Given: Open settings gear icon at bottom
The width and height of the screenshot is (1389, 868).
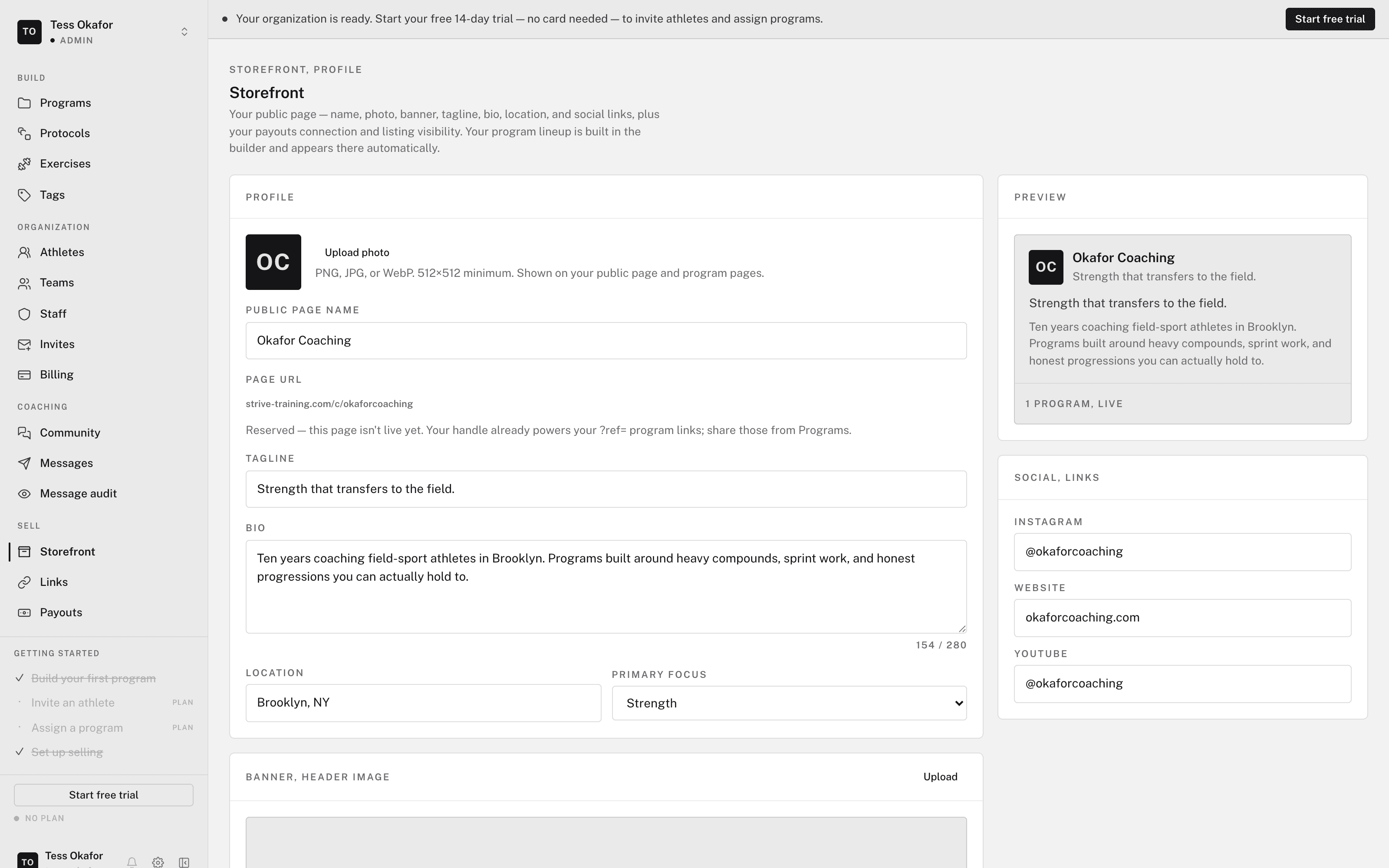Looking at the screenshot, I should pos(158,861).
